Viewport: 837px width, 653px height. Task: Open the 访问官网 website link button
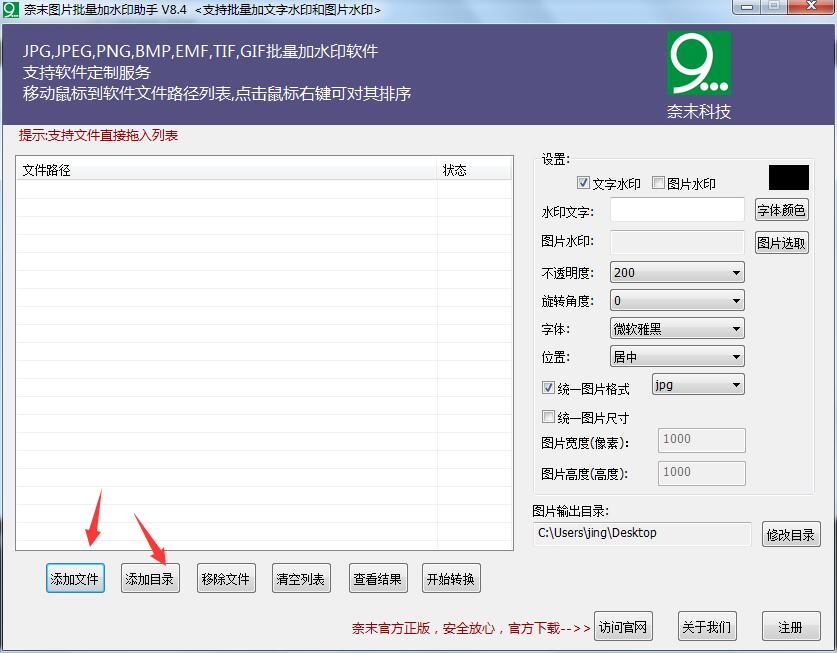[x=623, y=628]
